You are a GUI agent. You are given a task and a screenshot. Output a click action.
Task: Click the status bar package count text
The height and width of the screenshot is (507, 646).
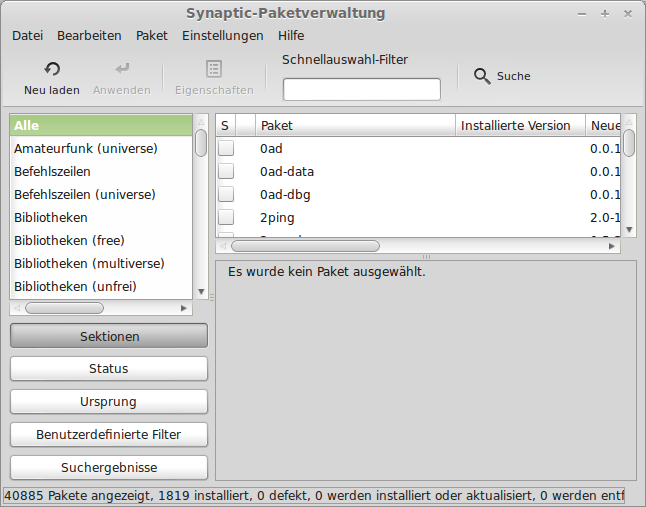point(314,495)
